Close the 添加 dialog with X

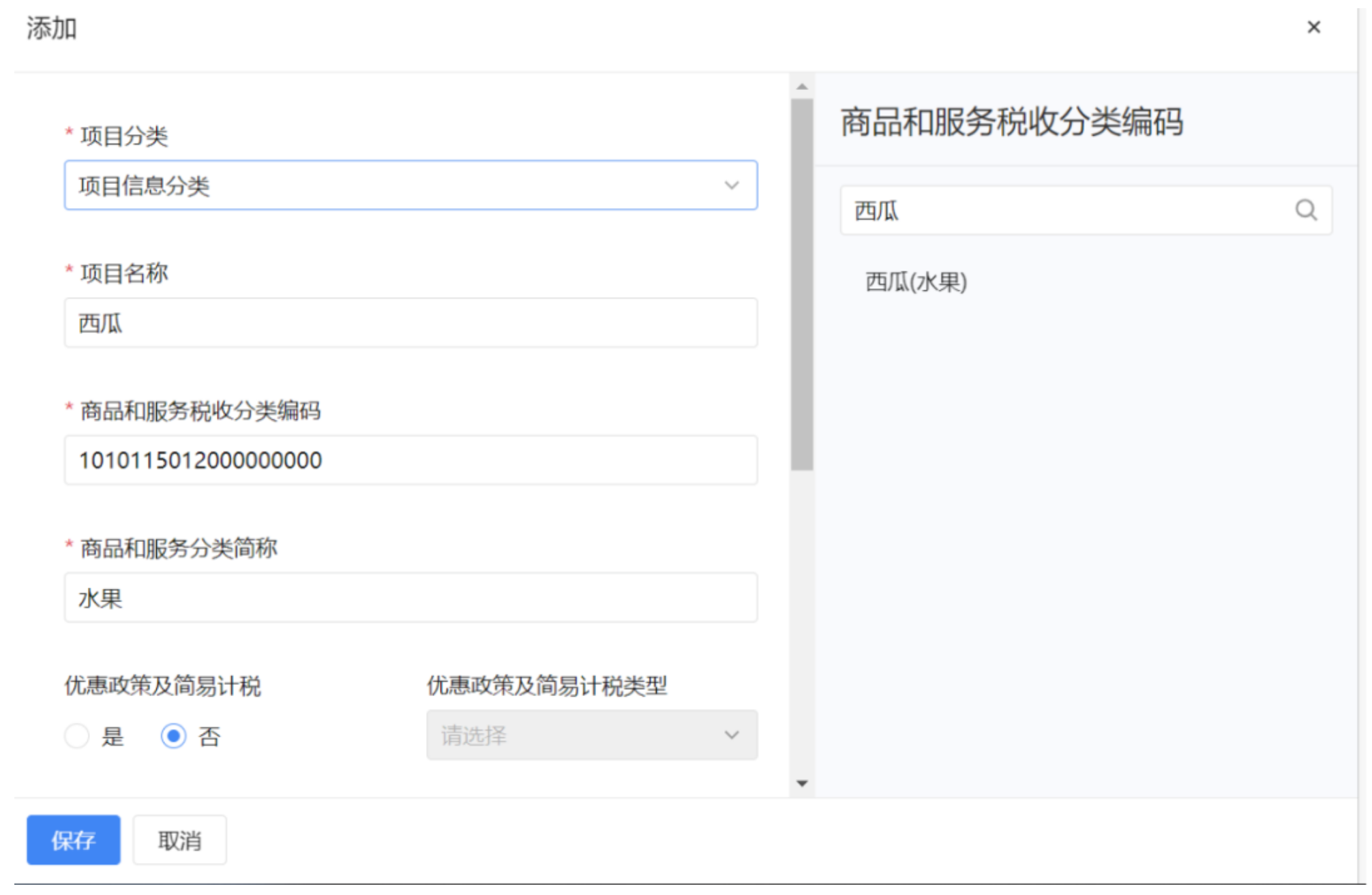(1313, 27)
